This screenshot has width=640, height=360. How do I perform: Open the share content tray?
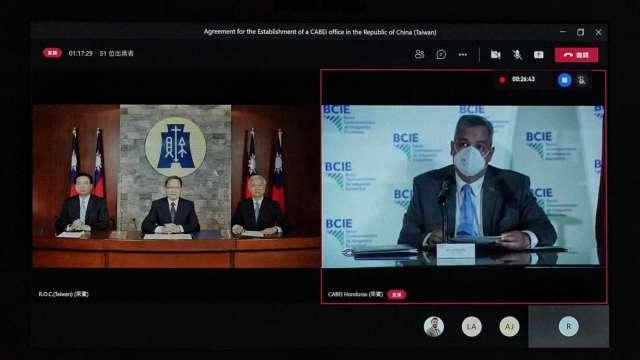(538, 54)
